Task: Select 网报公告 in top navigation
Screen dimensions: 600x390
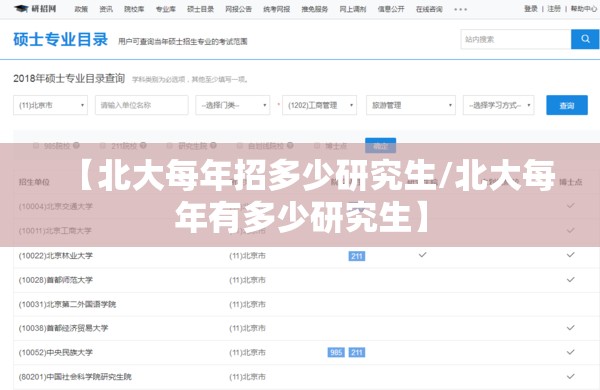Action: 238,9
